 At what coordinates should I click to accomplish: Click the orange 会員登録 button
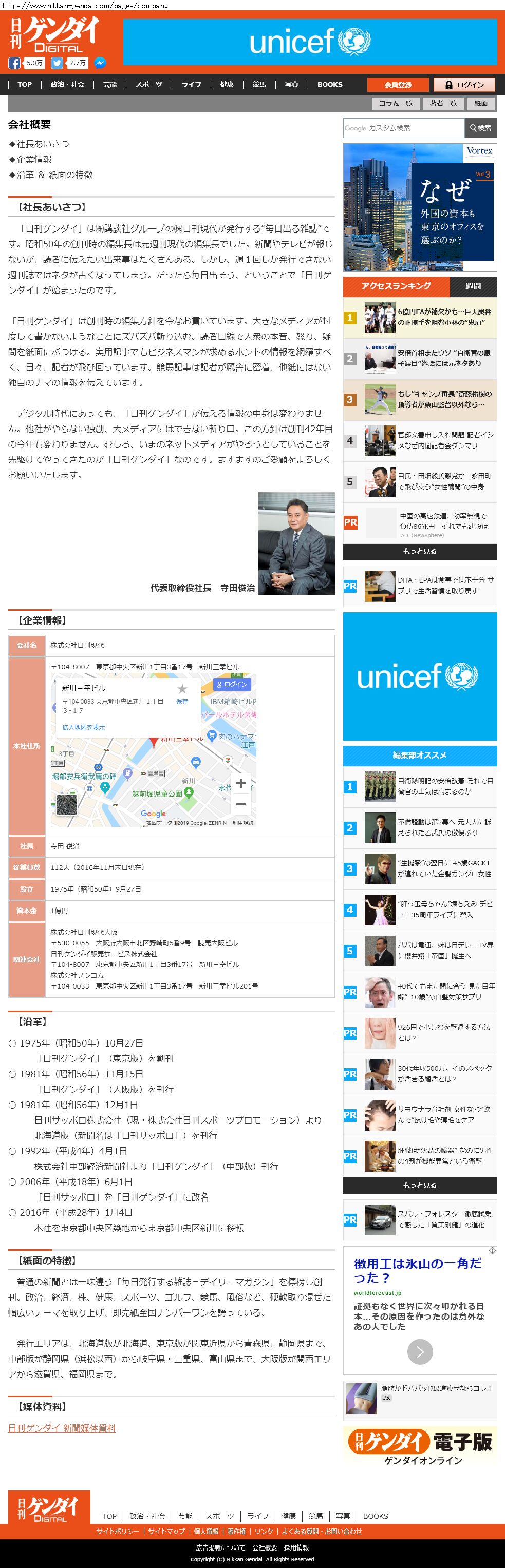(x=398, y=85)
